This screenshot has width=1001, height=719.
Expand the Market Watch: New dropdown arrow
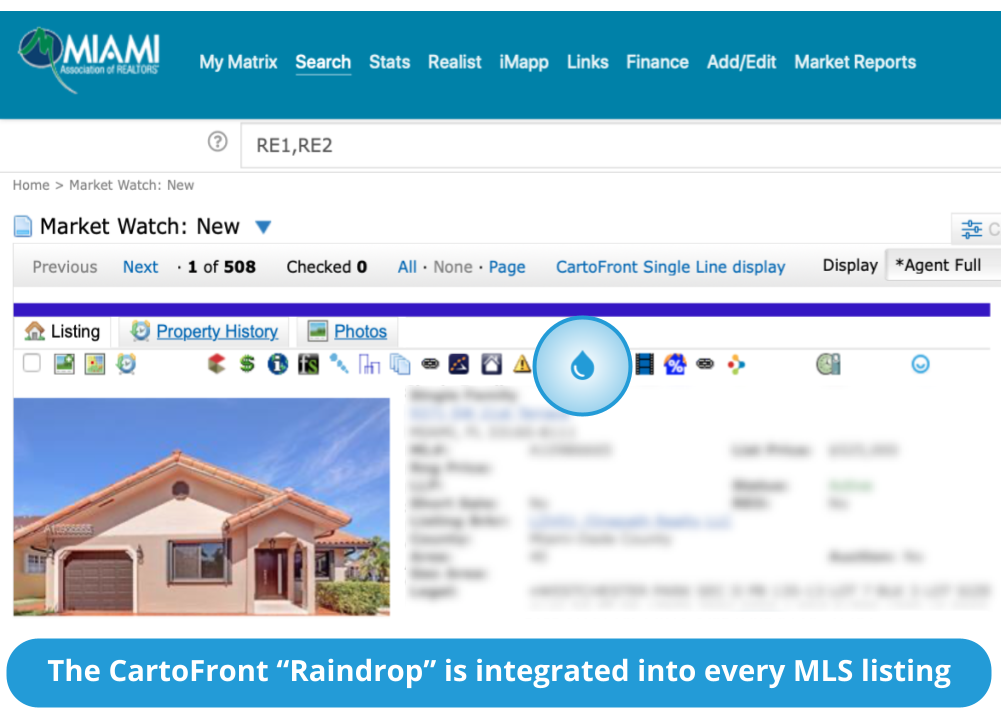[263, 227]
